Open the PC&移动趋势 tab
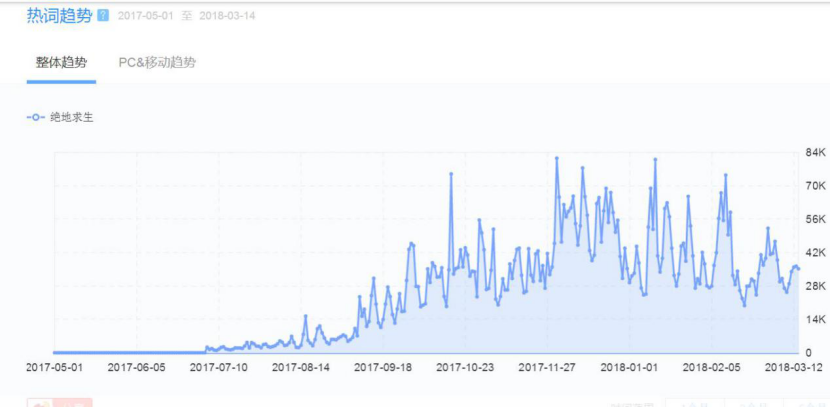Screen dimensions: 830x408 (x=157, y=62)
